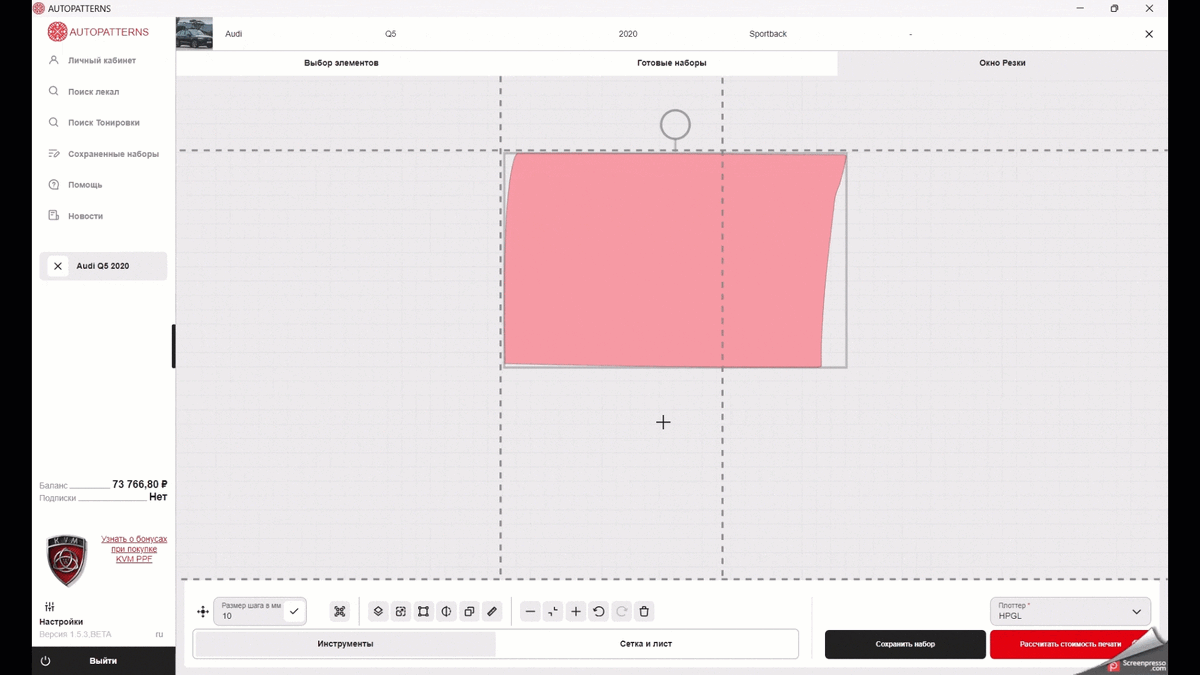Select the Сетка и лист bottom tab
1200x675 pixels.
click(646, 644)
